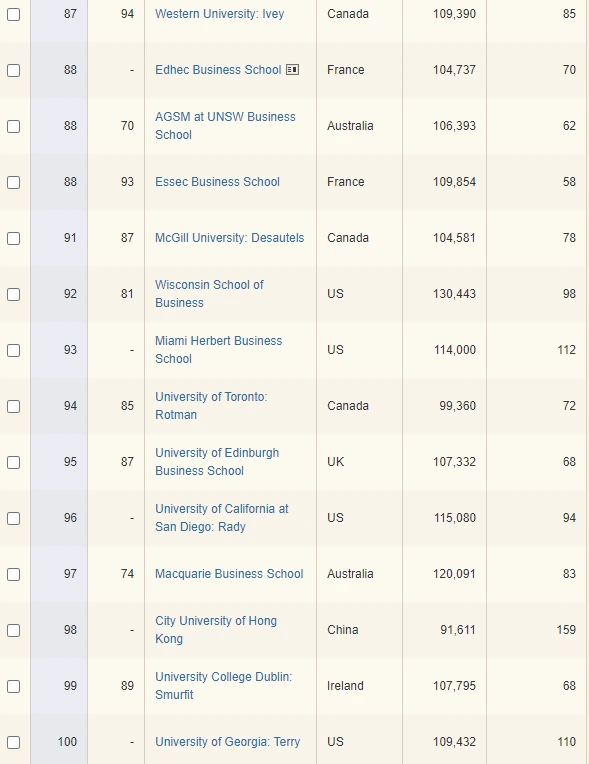Open the Edhec Business School link

218,70
